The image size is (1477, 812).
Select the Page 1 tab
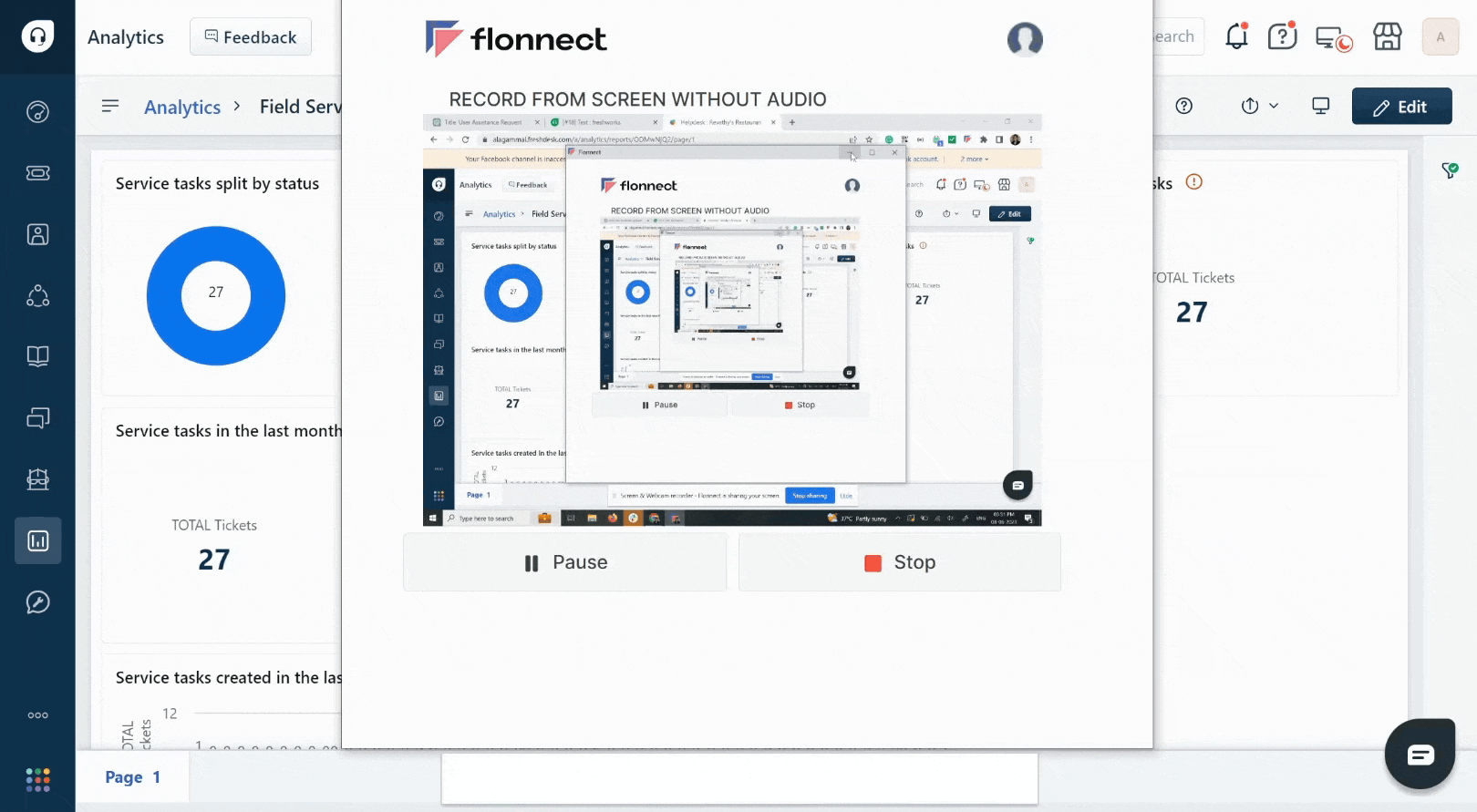pyautogui.click(x=133, y=777)
